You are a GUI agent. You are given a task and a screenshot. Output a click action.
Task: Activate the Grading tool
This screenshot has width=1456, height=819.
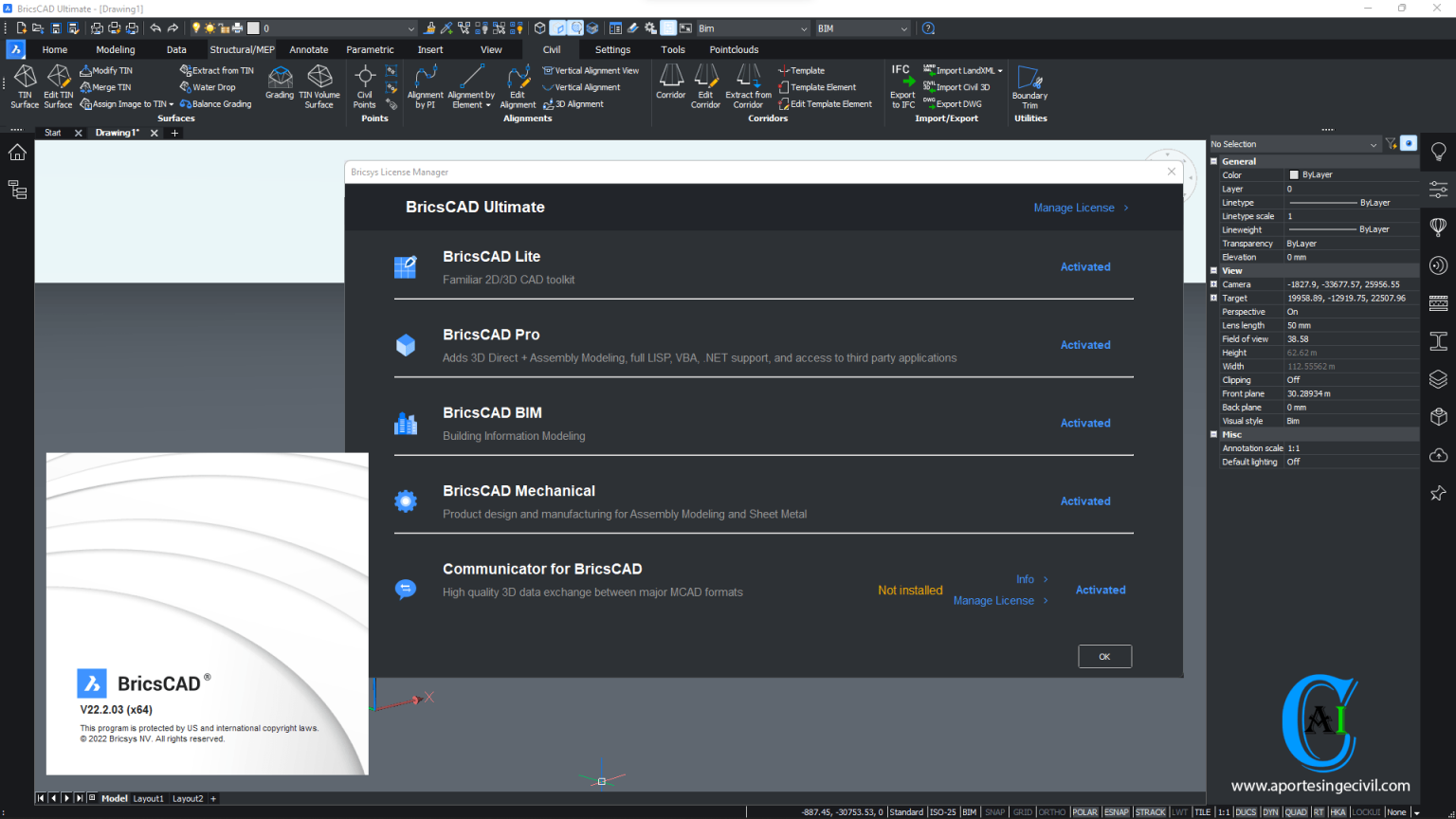tap(279, 85)
